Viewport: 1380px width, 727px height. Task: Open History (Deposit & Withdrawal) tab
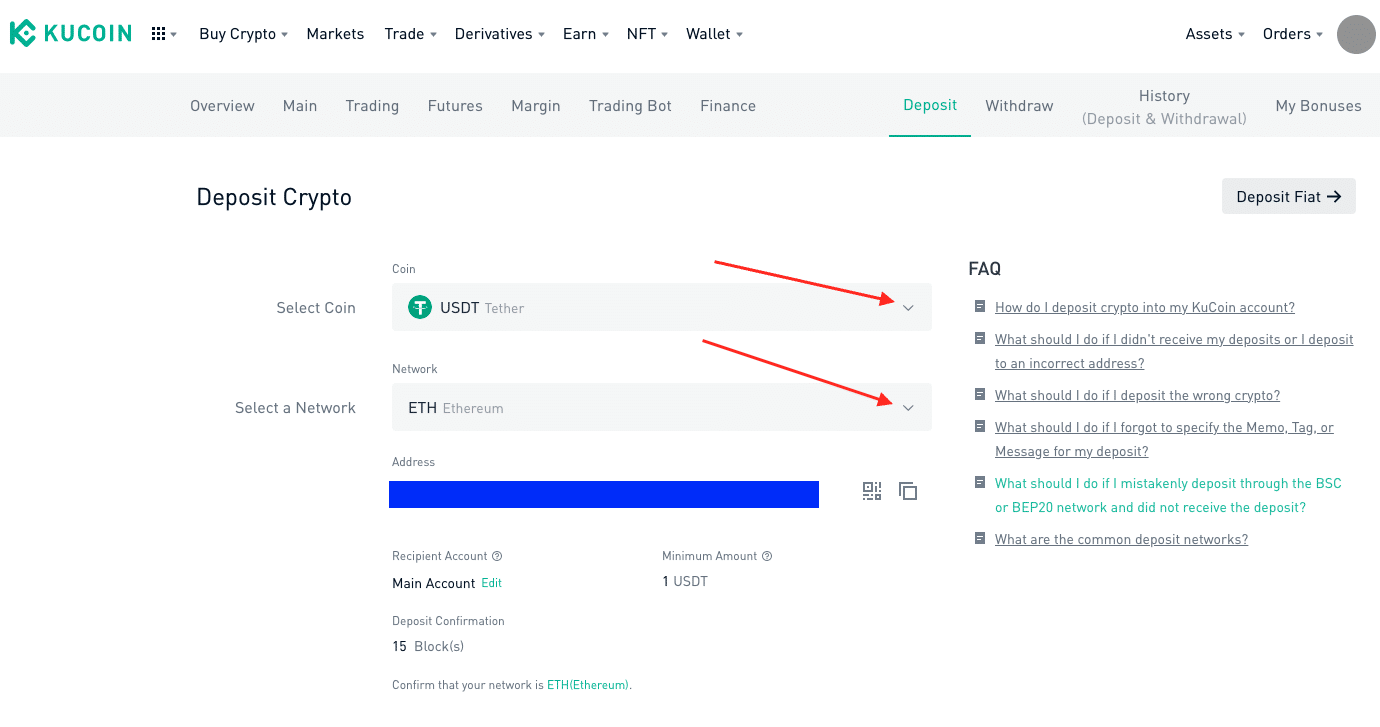tap(1164, 107)
